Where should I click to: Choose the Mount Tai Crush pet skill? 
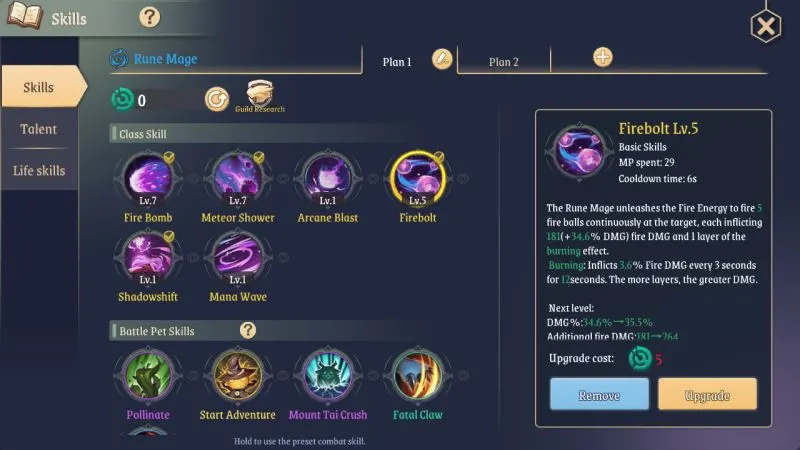click(x=328, y=376)
